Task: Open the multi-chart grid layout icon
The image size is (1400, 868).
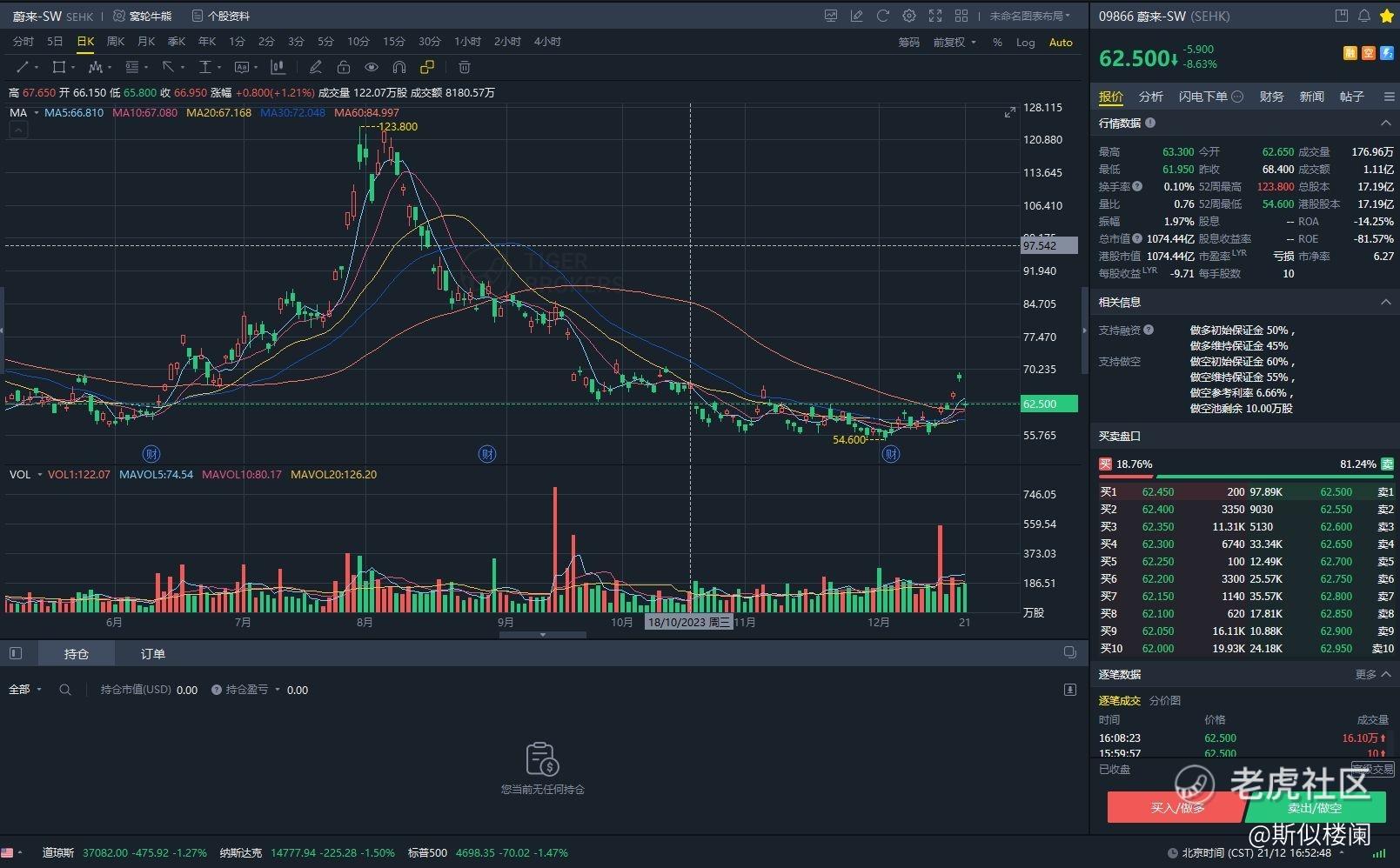Action: (961, 16)
